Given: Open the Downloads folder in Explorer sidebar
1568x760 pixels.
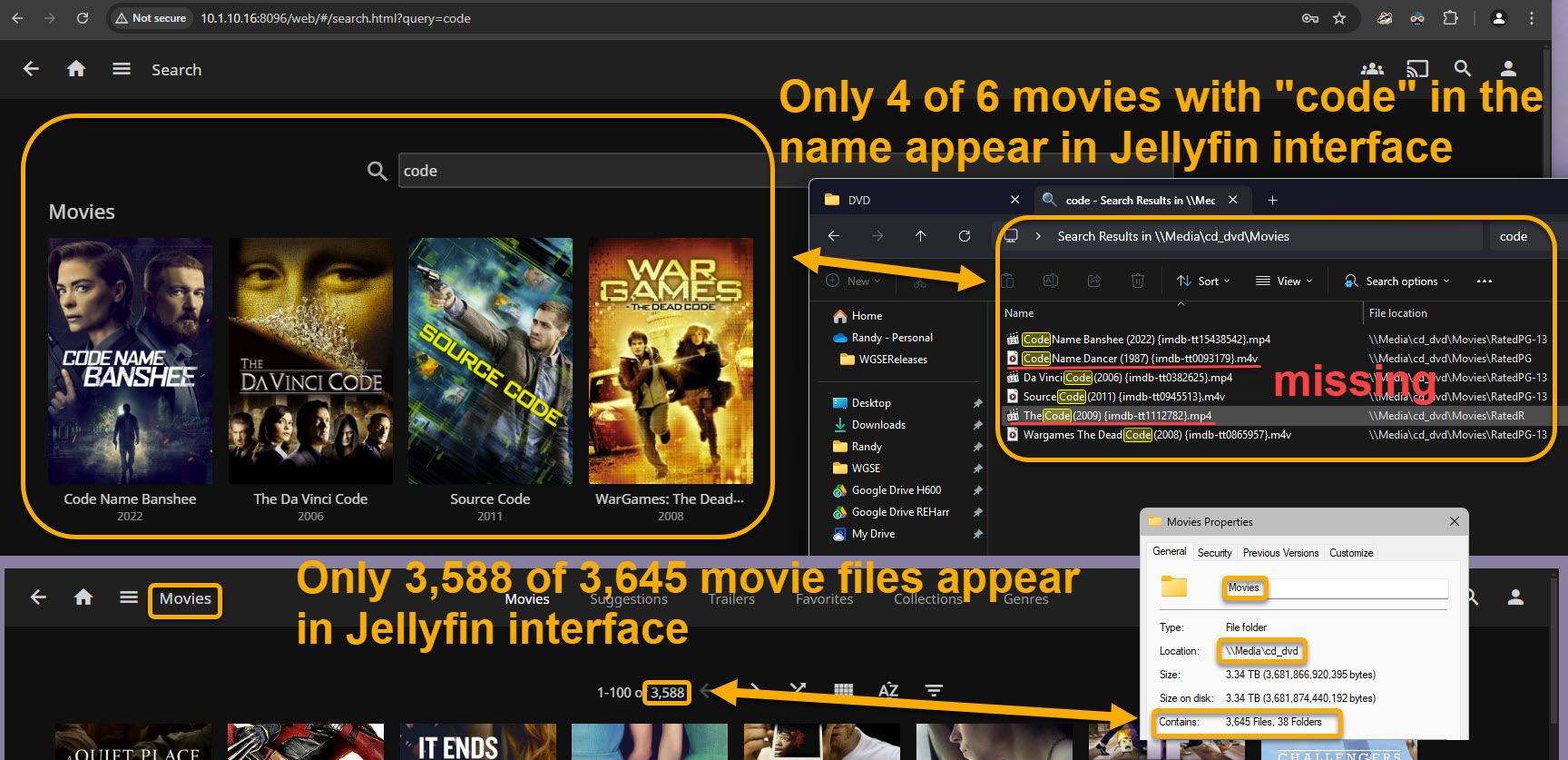Looking at the screenshot, I should (878, 425).
